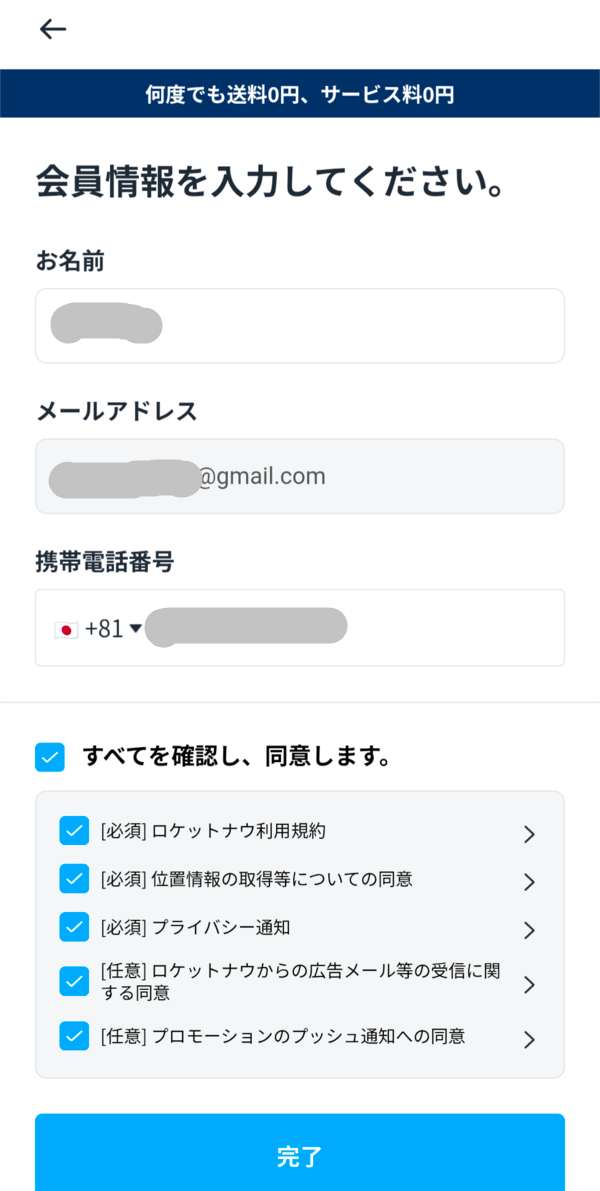Uncheck ロケットナウ利用規約 checkbox
The height and width of the screenshot is (1191, 600).
tap(74, 831)
